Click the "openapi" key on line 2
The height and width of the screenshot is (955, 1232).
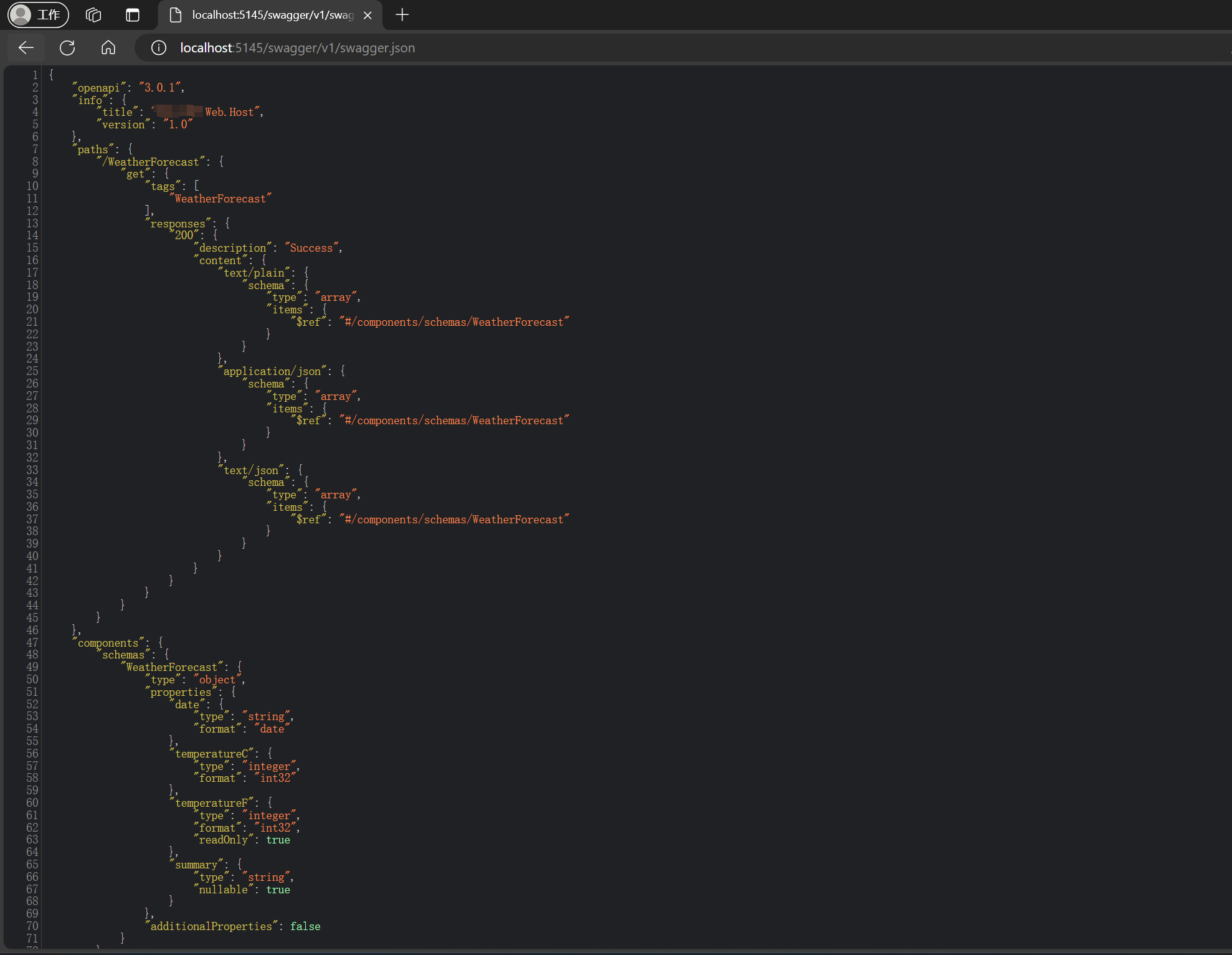98,88
